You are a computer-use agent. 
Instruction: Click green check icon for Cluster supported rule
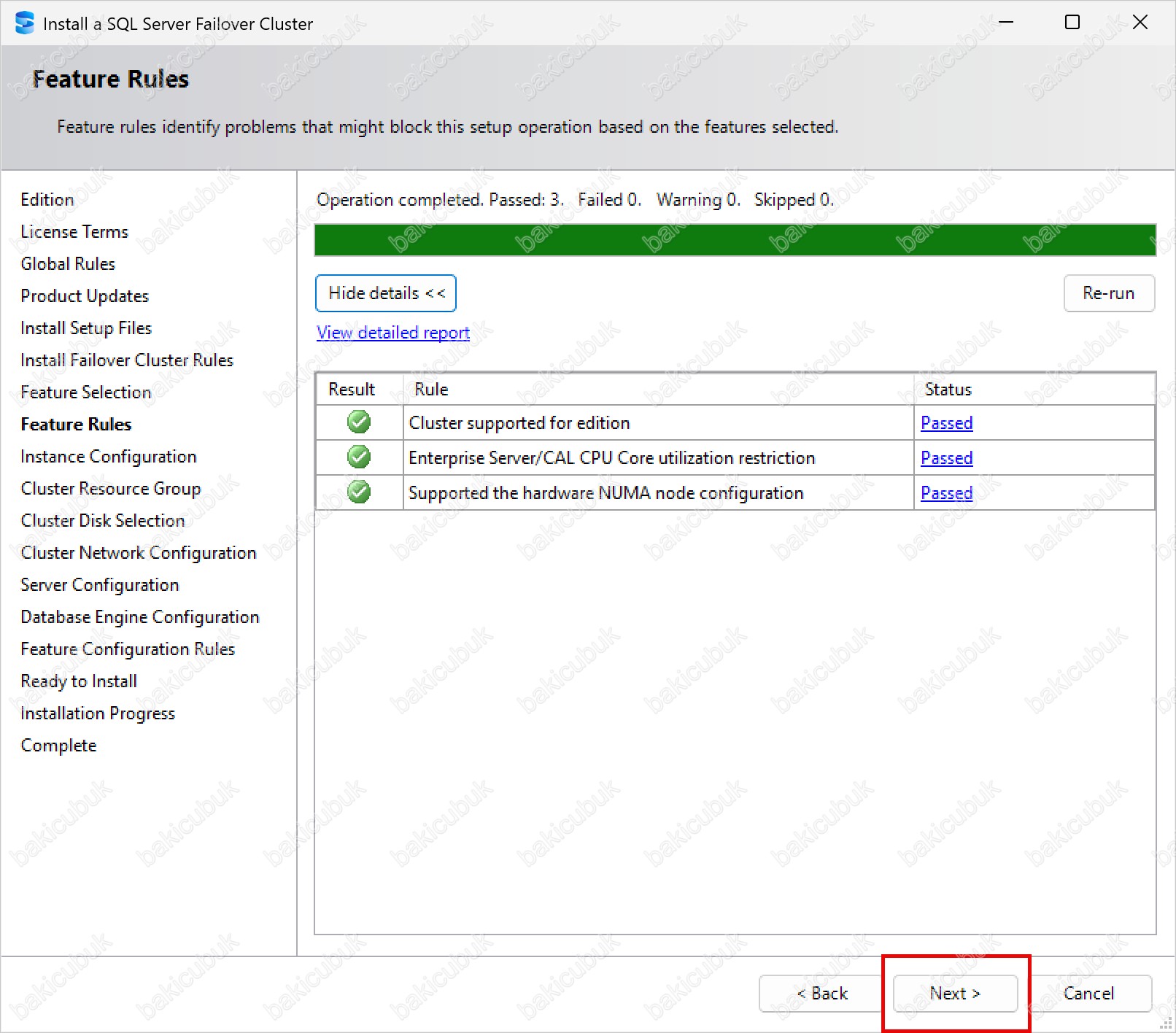pos(359,422)
